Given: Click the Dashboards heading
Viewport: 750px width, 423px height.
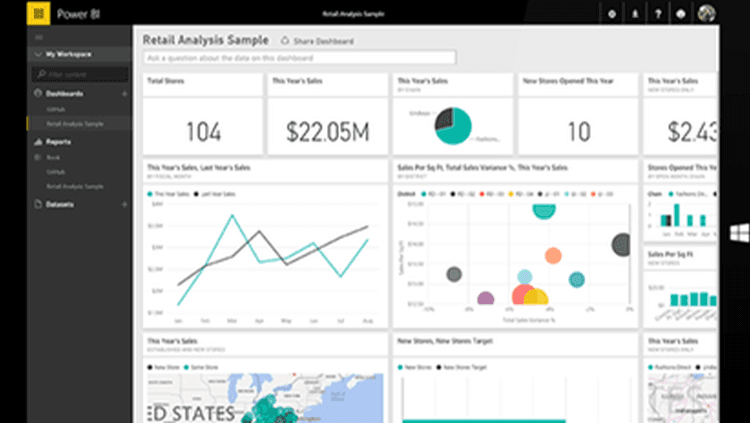Looking at the screenshot, I should [x=65, y=94].
